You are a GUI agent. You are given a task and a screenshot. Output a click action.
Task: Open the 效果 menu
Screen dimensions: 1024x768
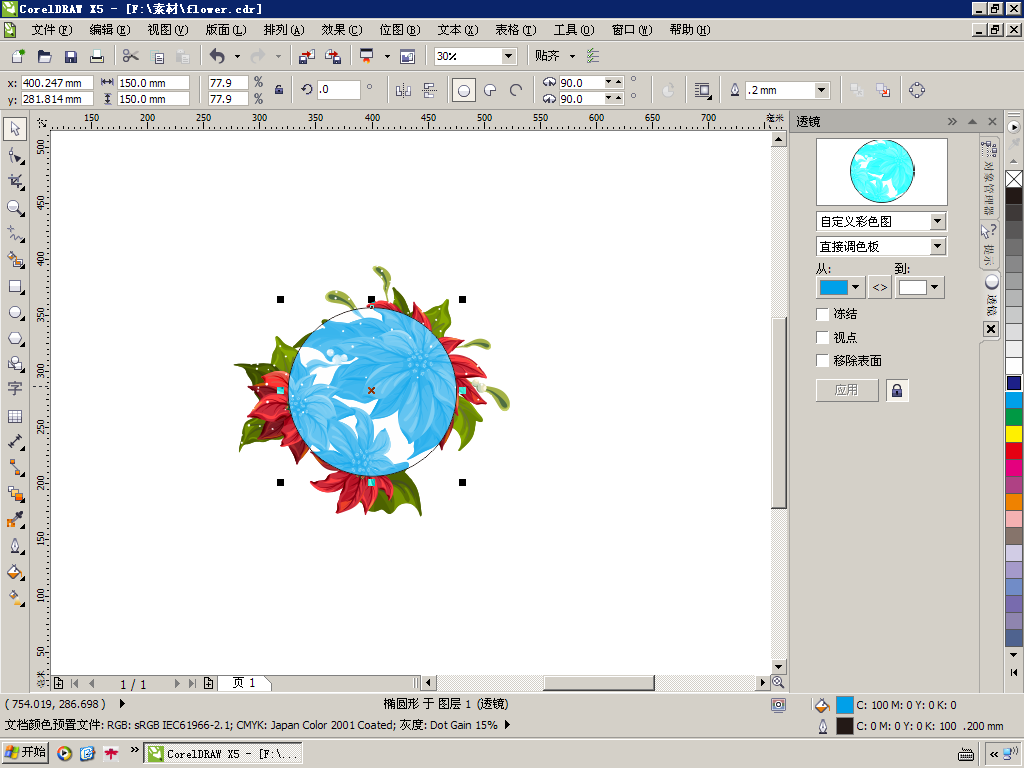tap(342, 30)
